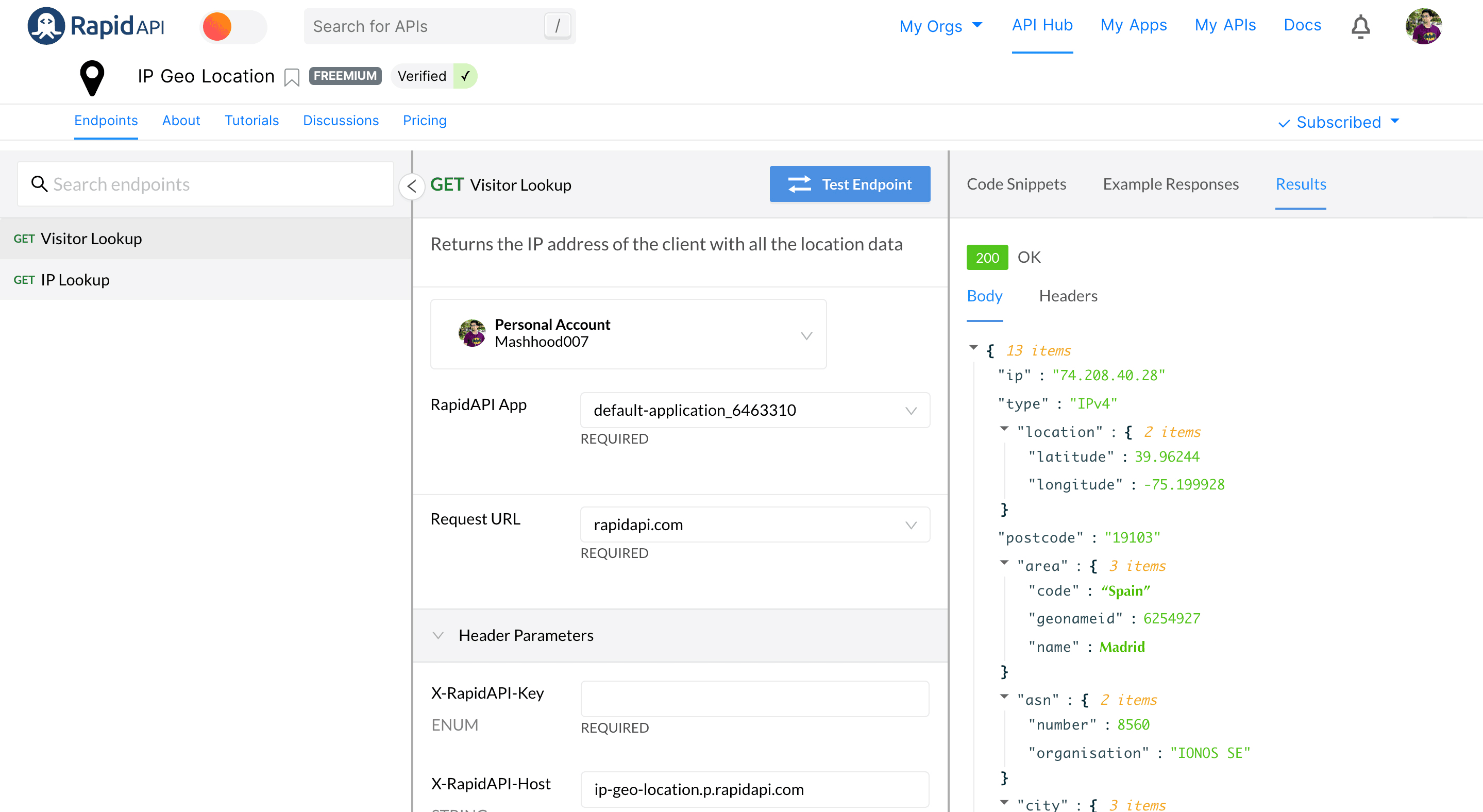
Task: Click the search magnifier icon in endpoints
Action: pyautogui.click(x=39, y=183)
